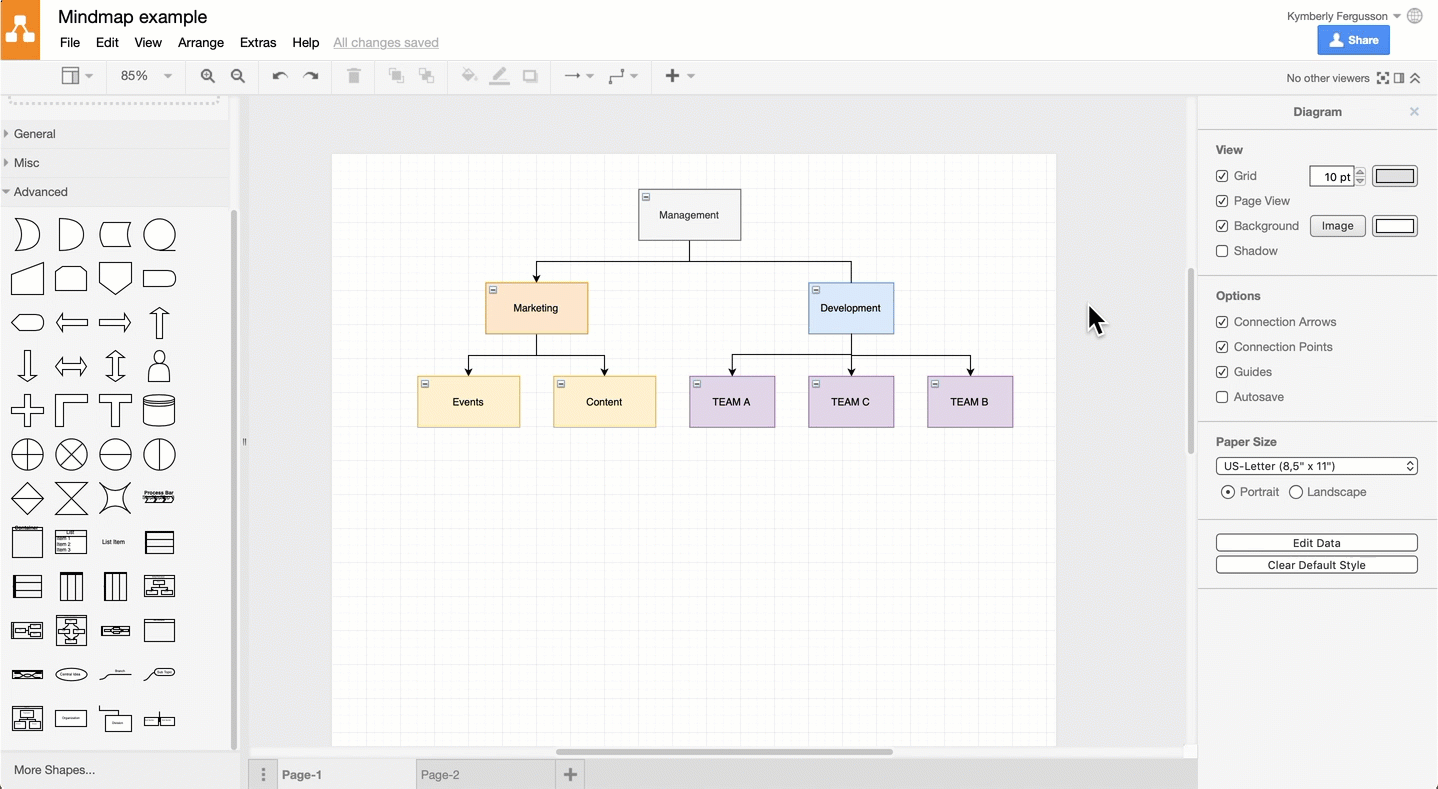
Task: Click the blue Share button
Action: click(1353, 40)
